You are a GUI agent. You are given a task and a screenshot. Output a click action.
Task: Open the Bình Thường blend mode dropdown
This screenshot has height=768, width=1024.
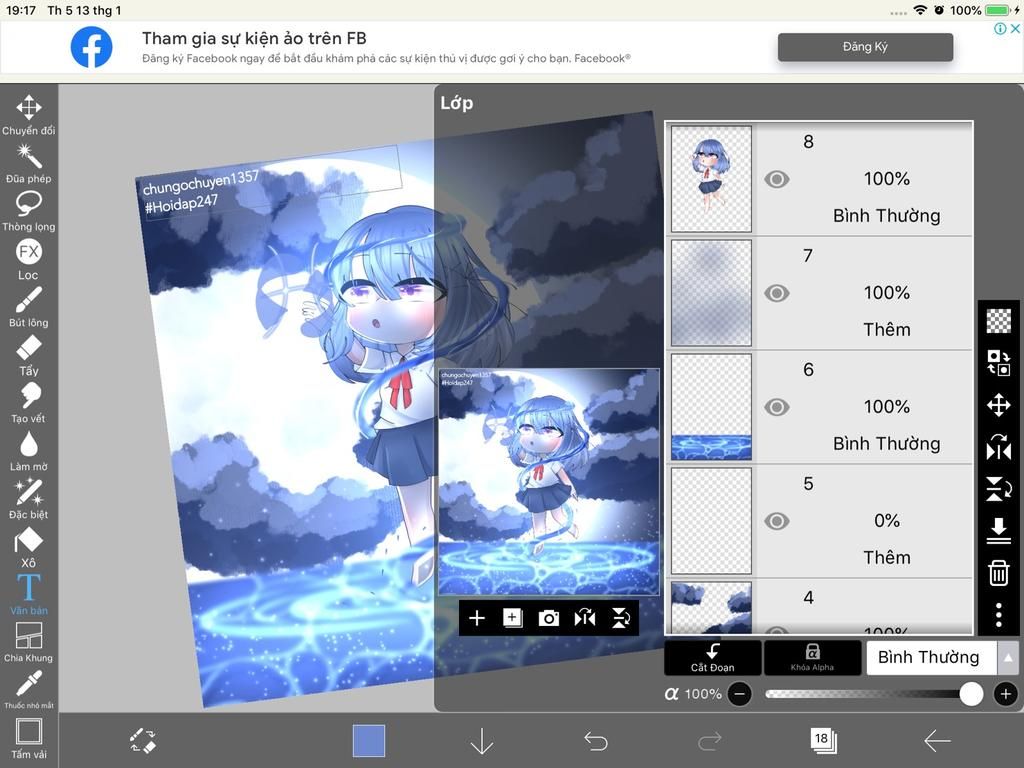(x=931, y=658)
